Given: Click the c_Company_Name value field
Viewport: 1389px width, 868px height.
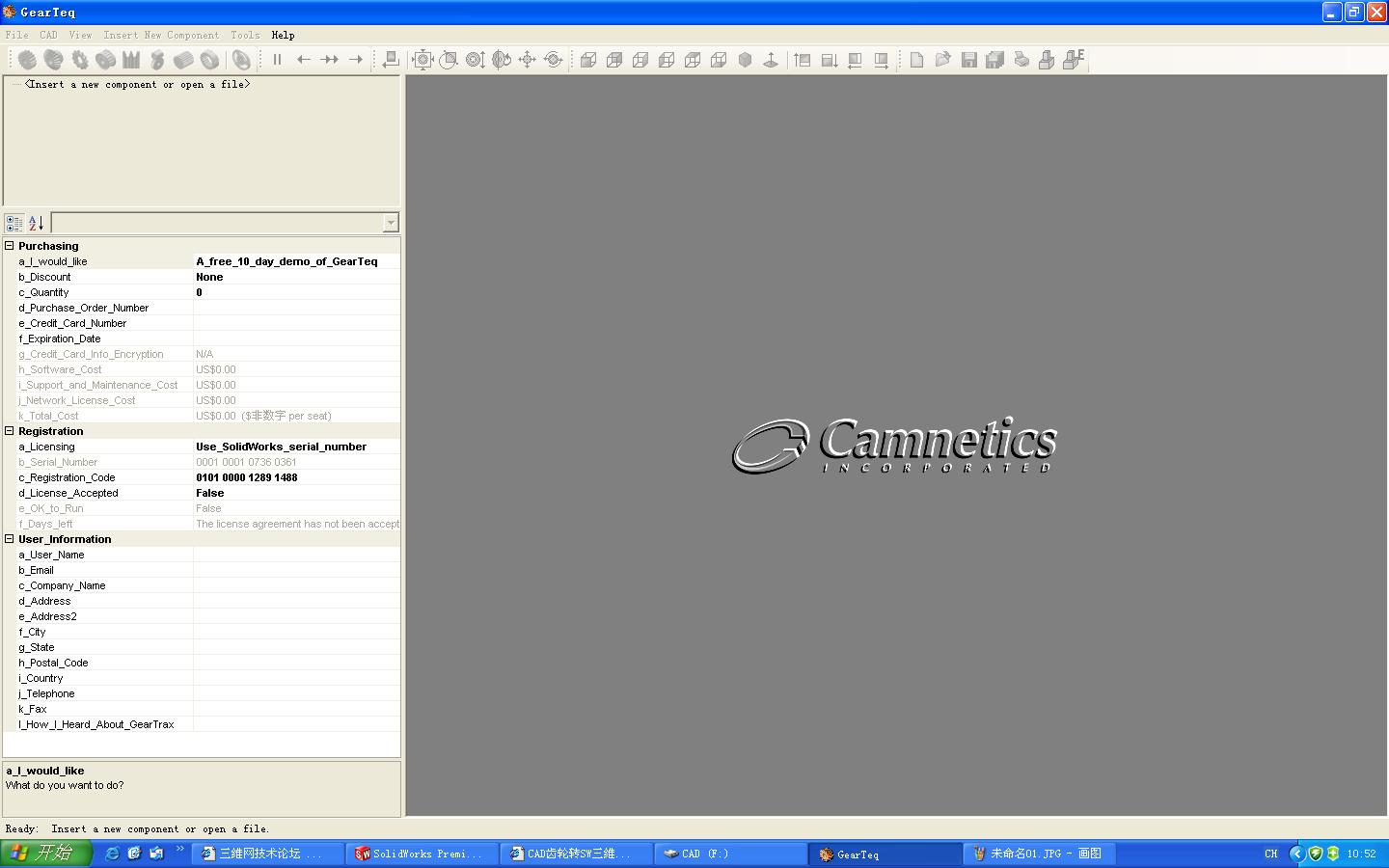Looking at the screenshot, I should [x=297, y=585].
